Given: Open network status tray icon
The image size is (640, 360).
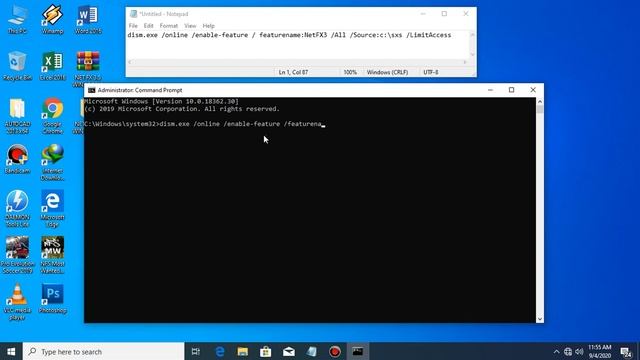Looking at the screenshot, I should click(x=568, y=351).
